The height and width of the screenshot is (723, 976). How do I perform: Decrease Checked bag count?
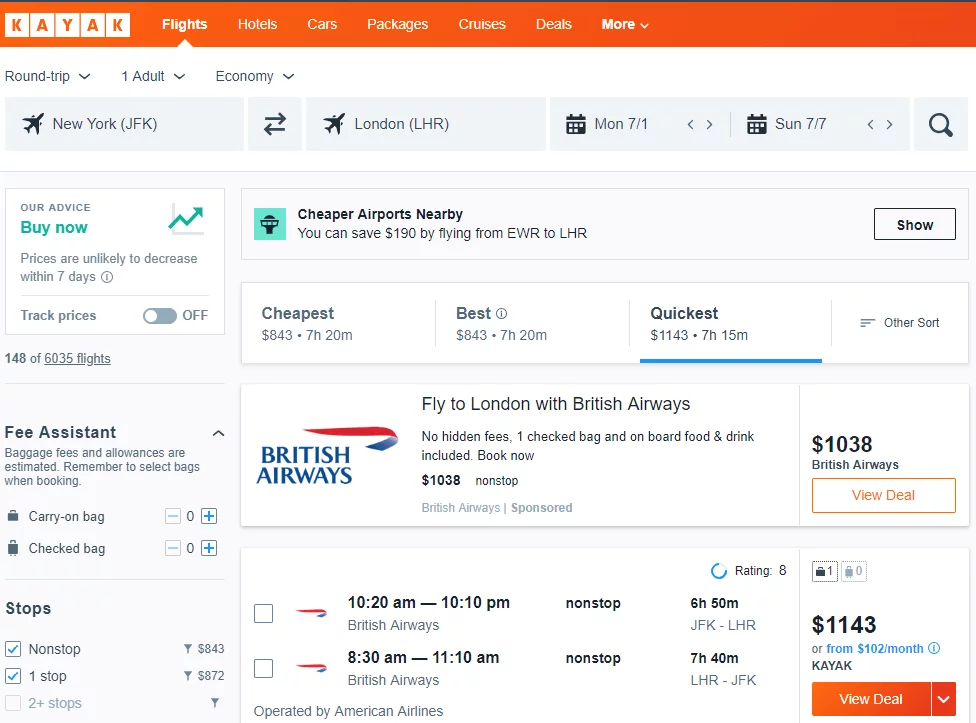coord(172,548)
